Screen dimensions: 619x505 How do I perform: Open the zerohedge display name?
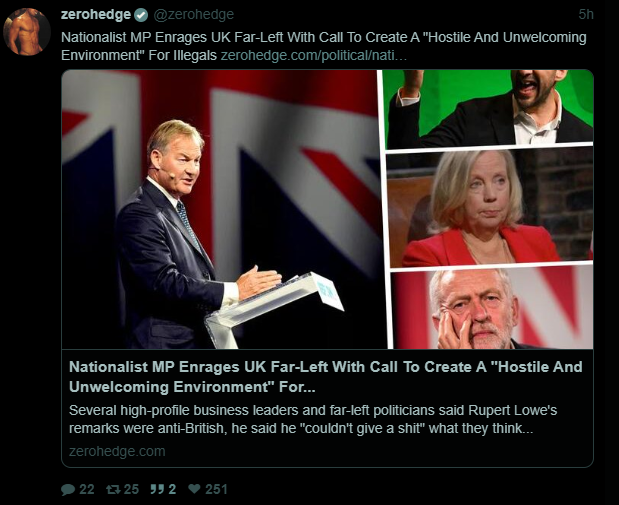96,15
